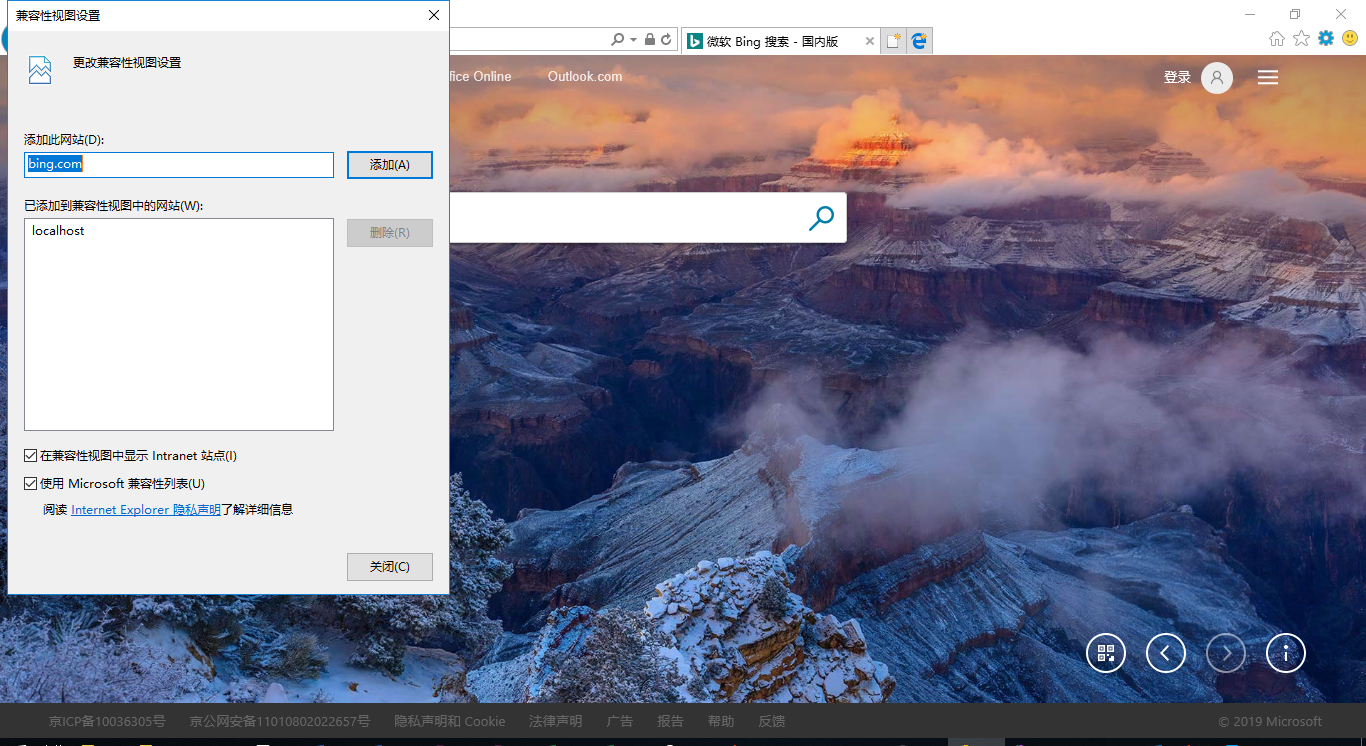The height and width of the screenshot is (746, 1366).
Task: Click the Home icon in the toolbar
Action: 1276,38
